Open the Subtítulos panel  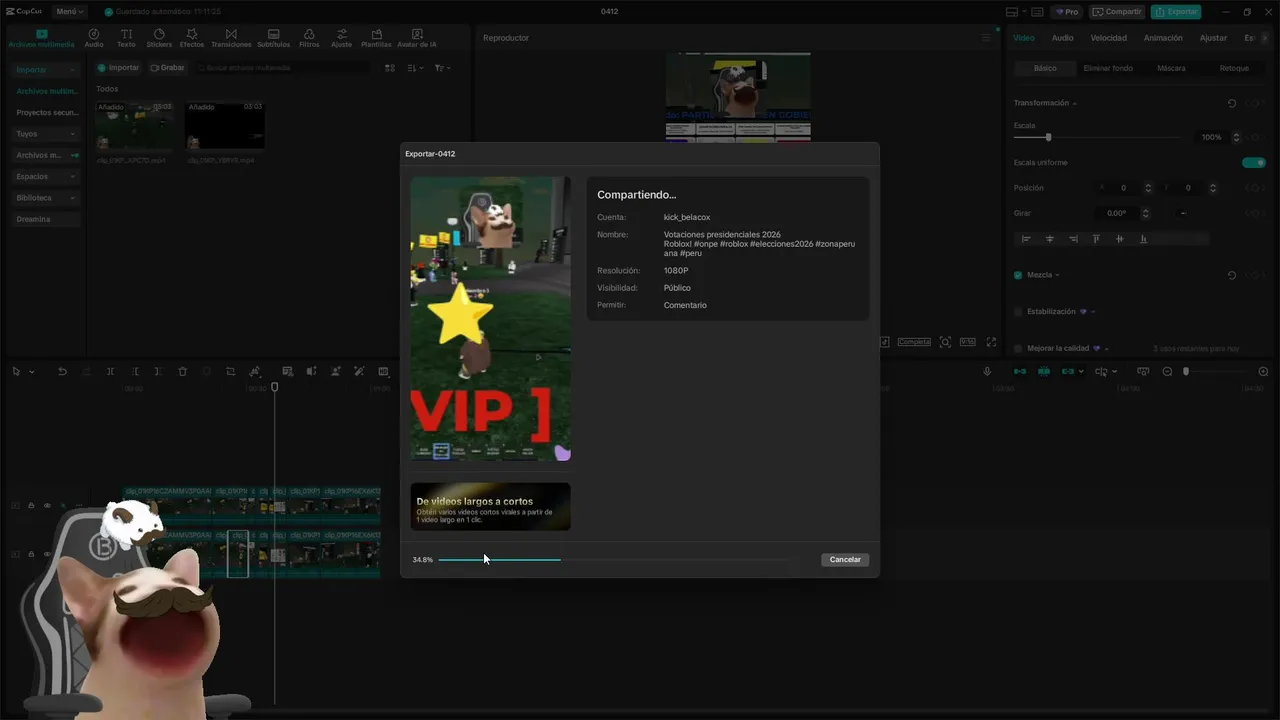[274, 38]
